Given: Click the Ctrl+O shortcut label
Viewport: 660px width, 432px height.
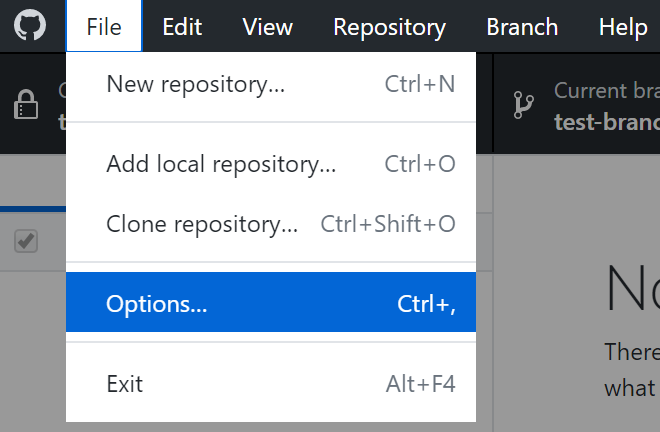Looking at the screenshot, I should tap(420, 164).
